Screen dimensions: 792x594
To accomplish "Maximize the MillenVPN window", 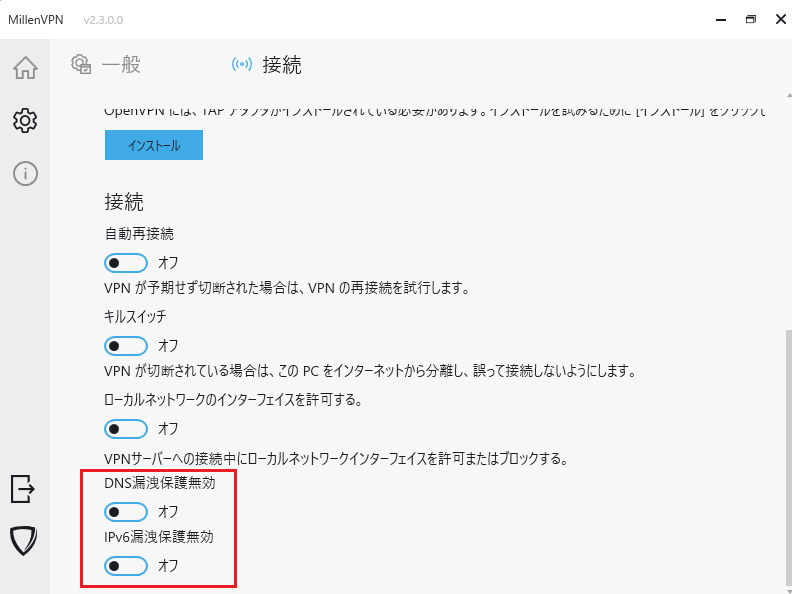I will pos(750,19).
